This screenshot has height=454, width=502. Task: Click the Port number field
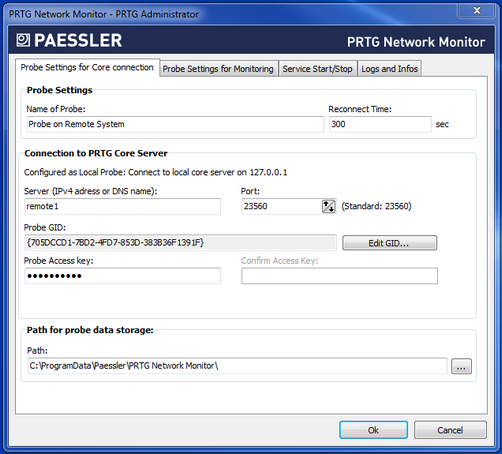point(282,206)
